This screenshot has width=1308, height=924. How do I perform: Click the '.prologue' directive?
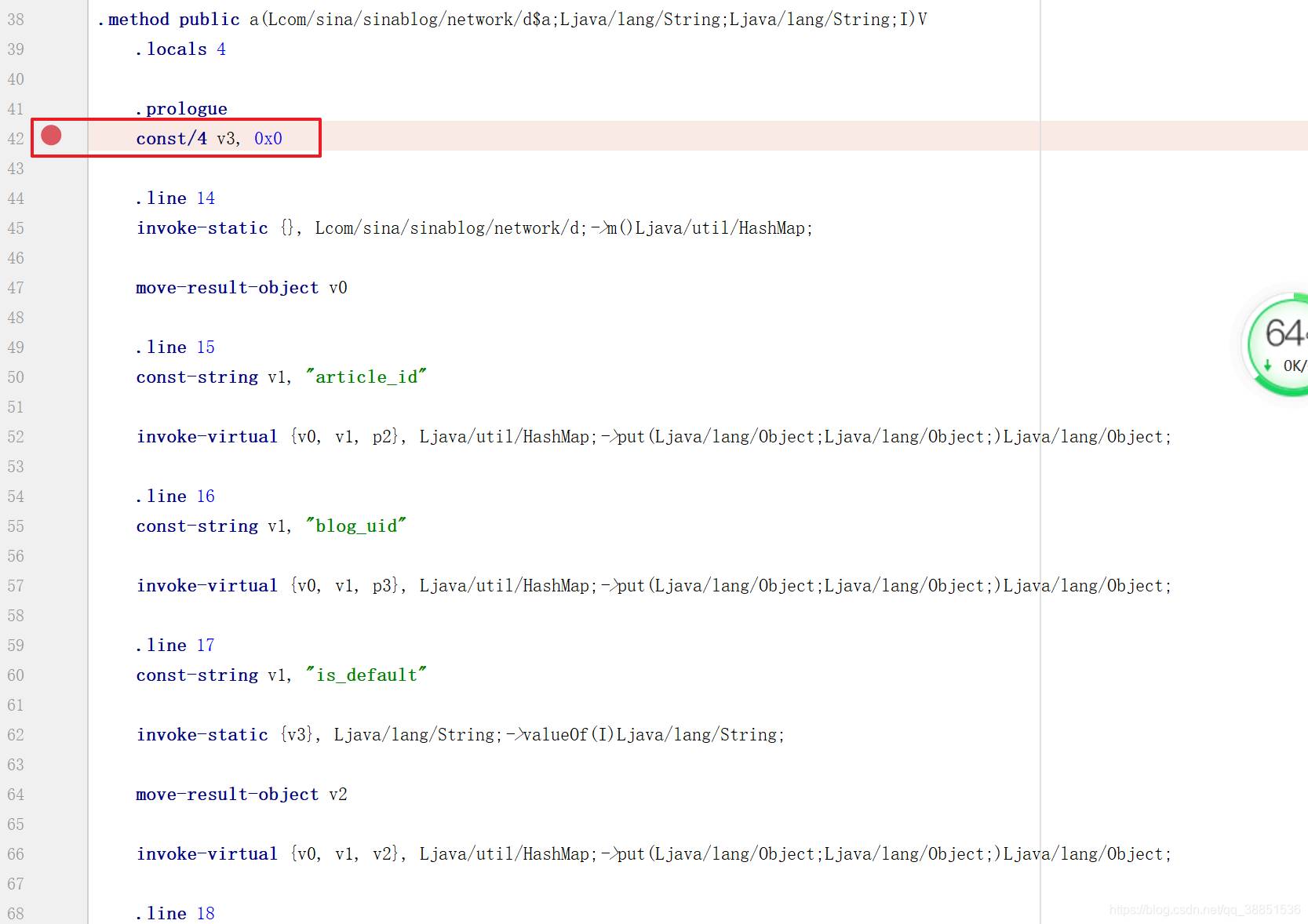click(181, 109)
